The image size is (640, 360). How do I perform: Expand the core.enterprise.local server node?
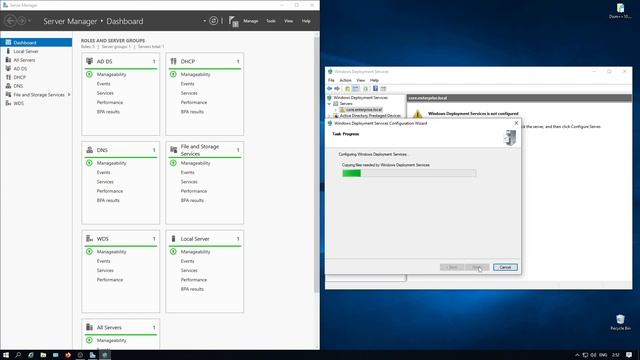pos(336,110)
